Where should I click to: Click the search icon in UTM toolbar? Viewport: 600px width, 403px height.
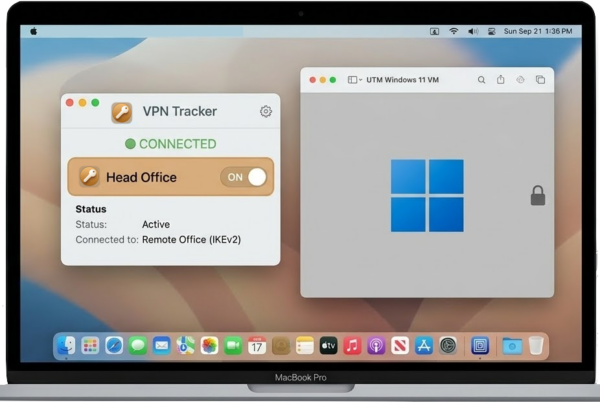click(x=481, y=80)
